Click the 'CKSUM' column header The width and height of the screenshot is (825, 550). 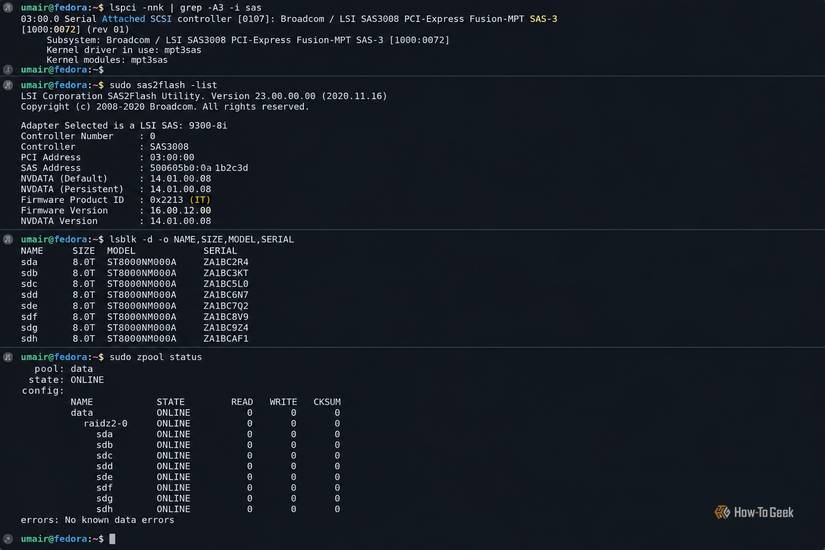(x=327, y=402)
